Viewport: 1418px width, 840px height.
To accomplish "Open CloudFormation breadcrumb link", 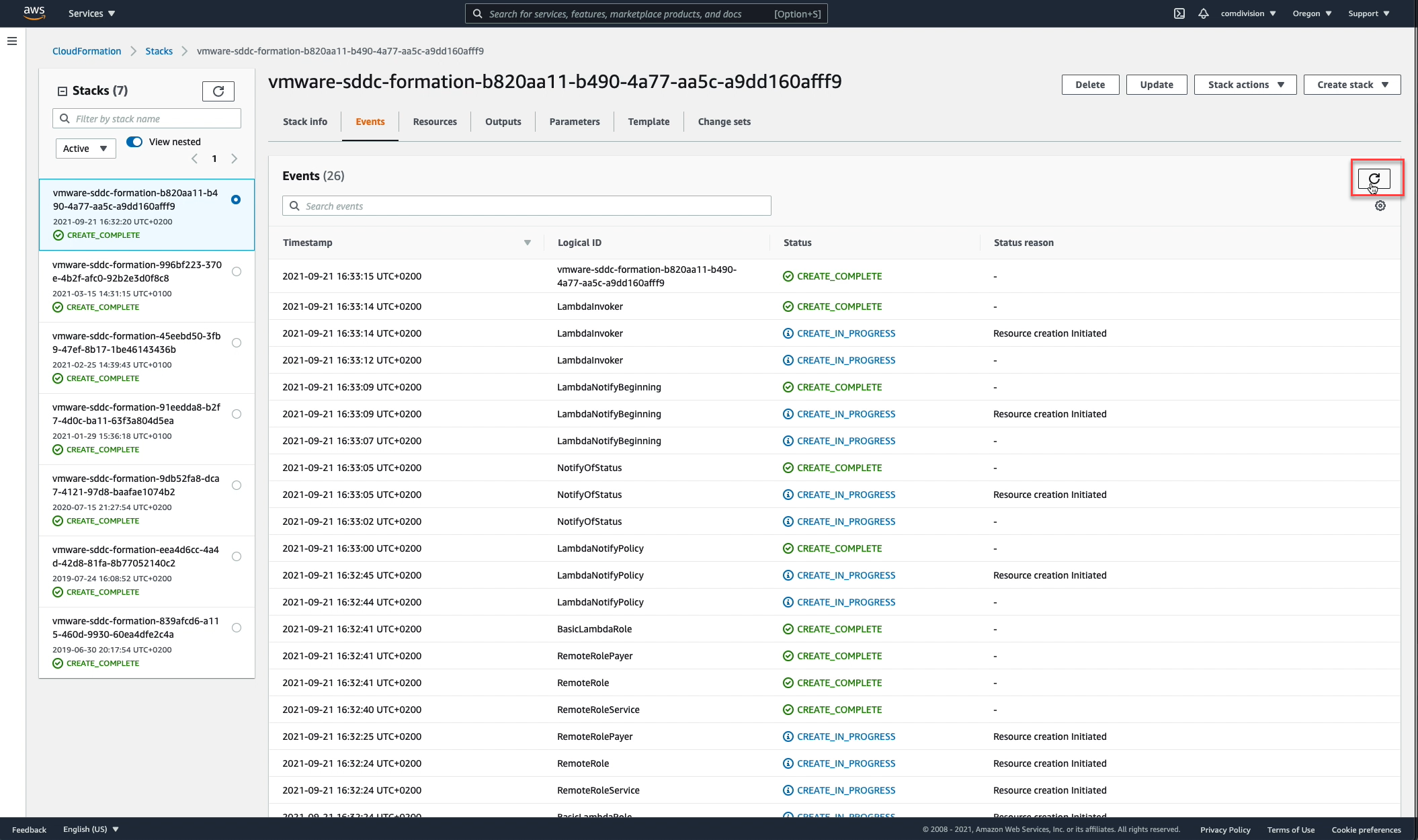I will coord(87,51).
